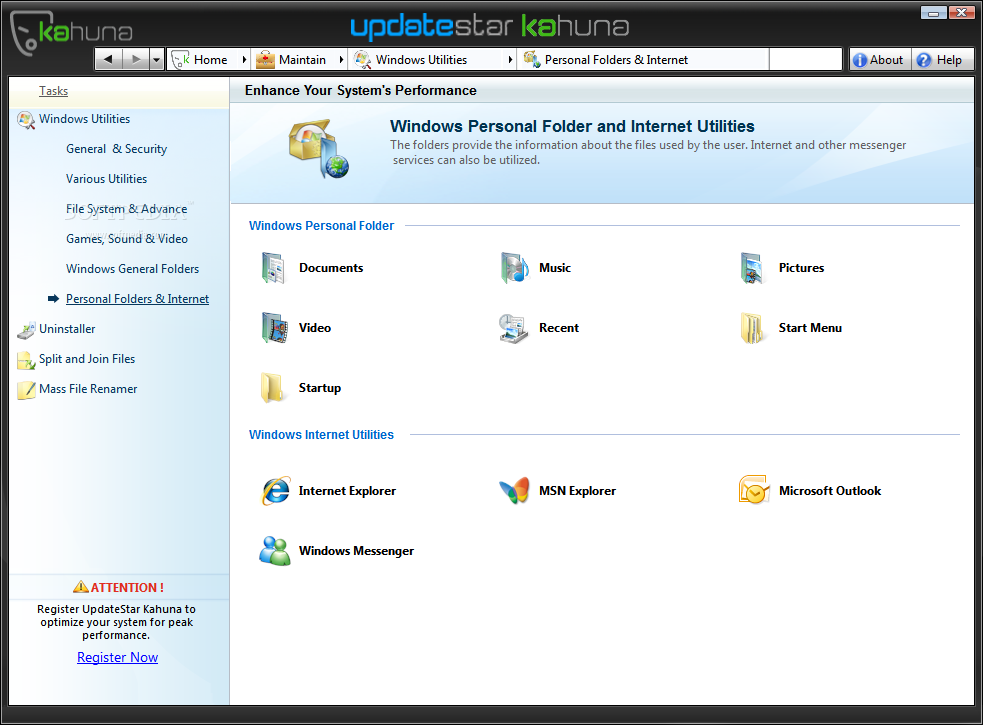The width and height of the screenshot is (983, 725).
Task: Expand the arrow after Maintain breadcrumb
Action: pos(341,60)
